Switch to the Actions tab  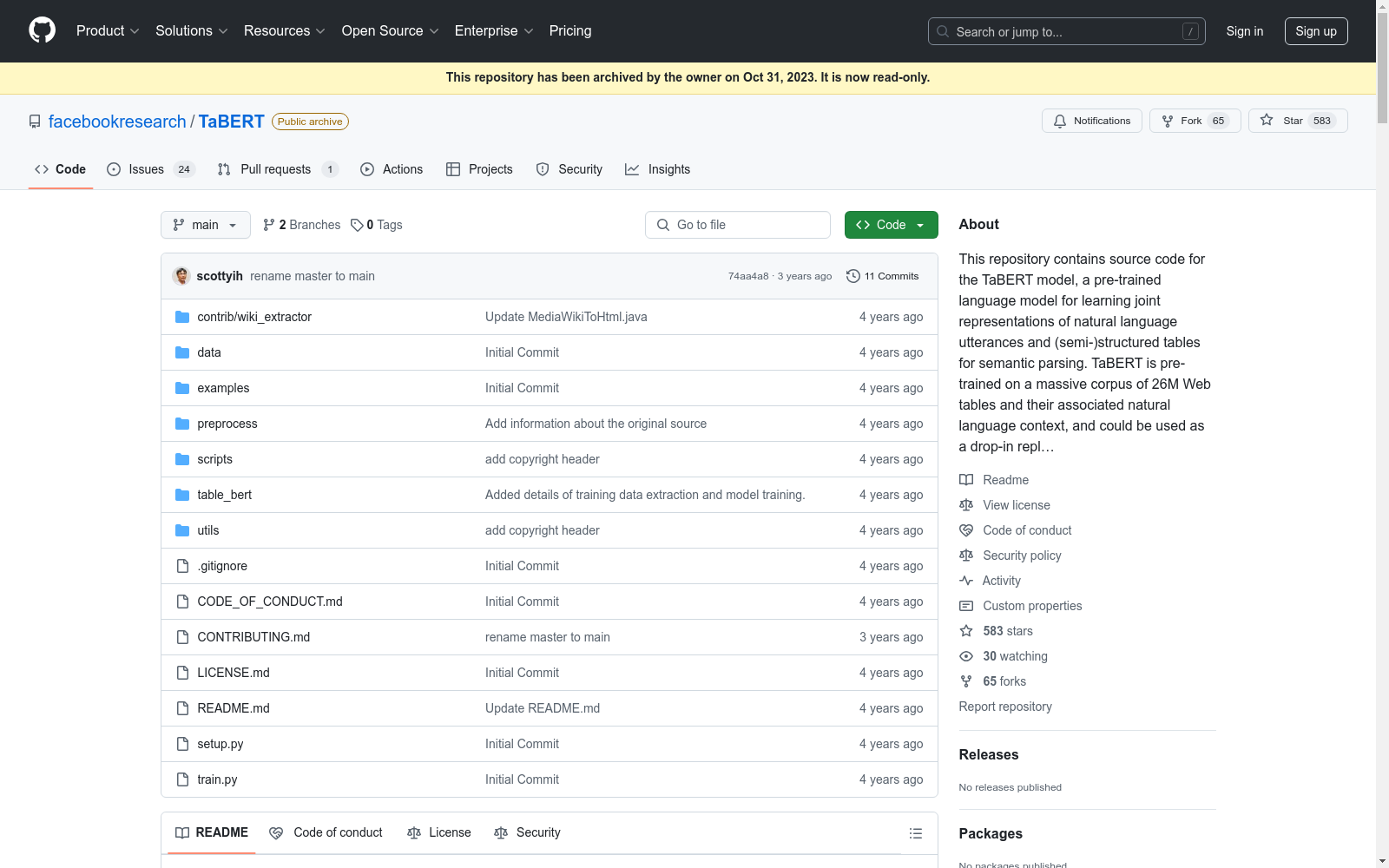pos(392,169)
